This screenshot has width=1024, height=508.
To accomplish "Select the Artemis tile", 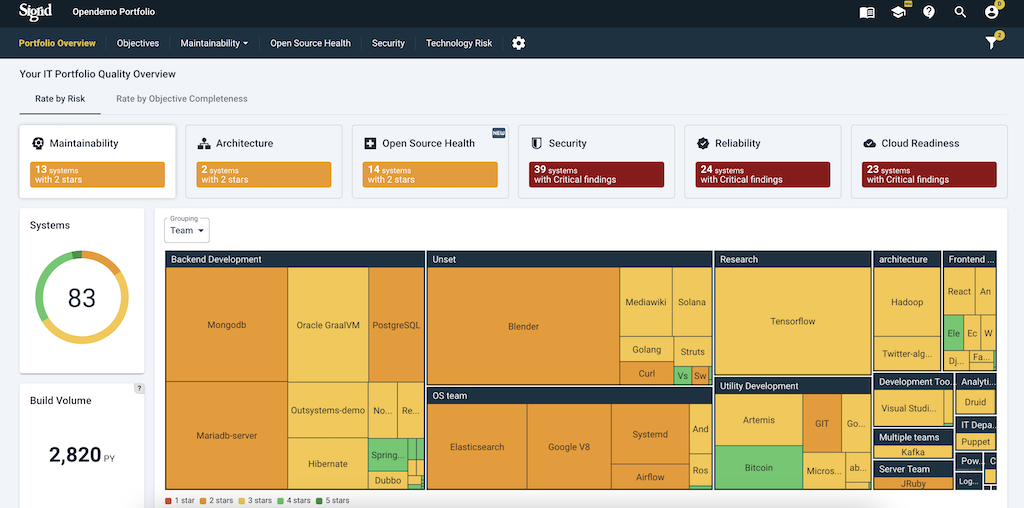I will 759,420.
